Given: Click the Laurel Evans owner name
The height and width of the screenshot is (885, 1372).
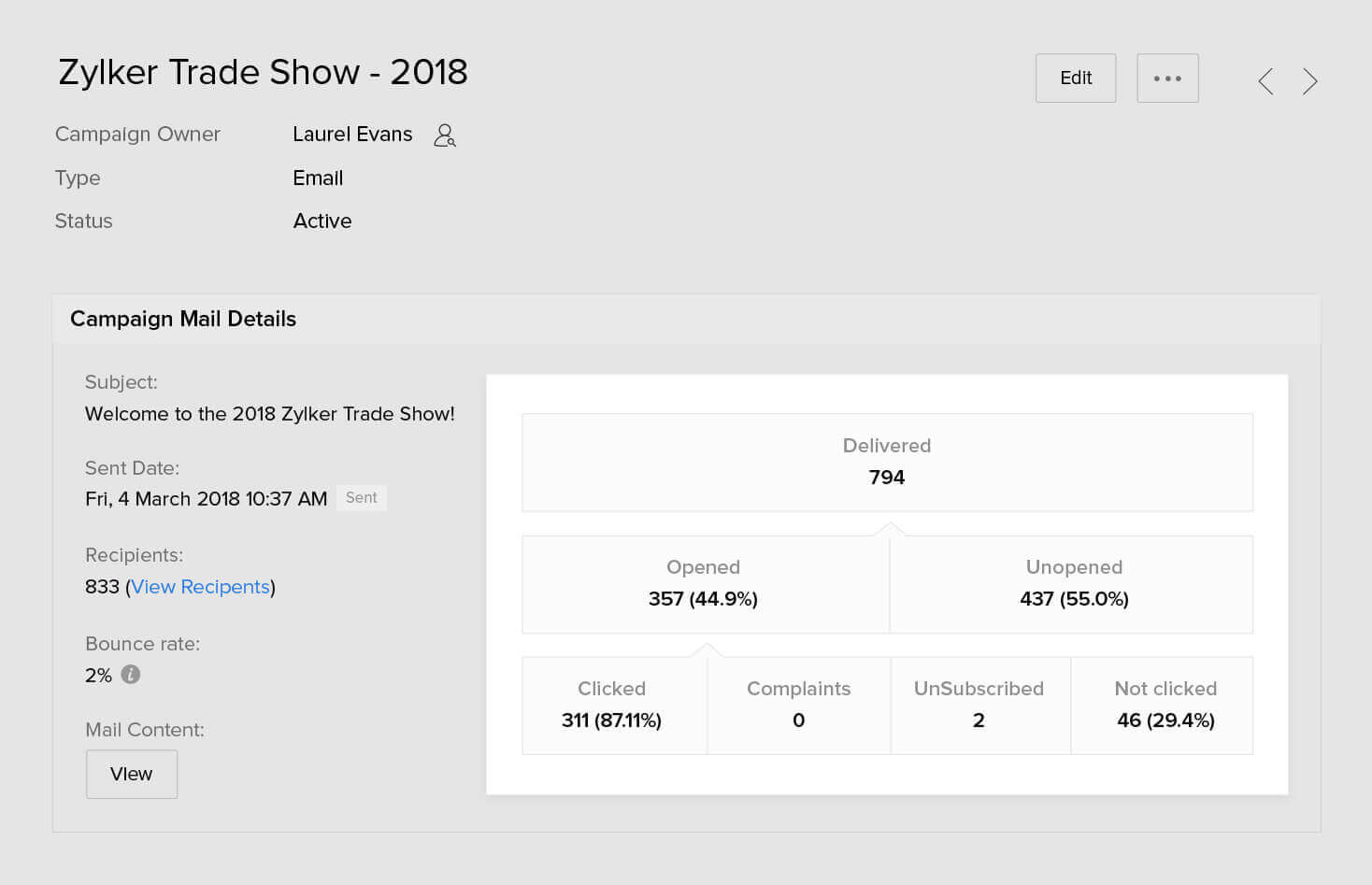Looking at the screenshot, I should pos(352,135).
